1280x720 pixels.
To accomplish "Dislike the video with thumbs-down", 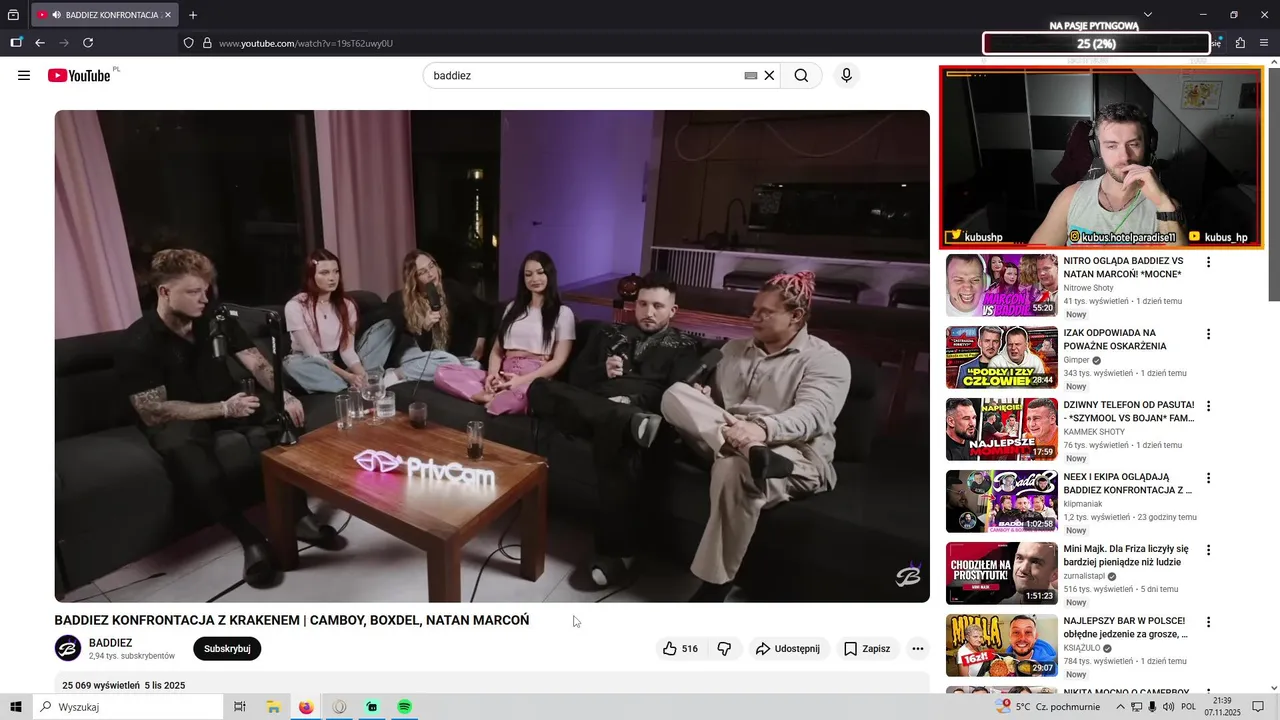I will pyautogui.click(x=724, y=649).
